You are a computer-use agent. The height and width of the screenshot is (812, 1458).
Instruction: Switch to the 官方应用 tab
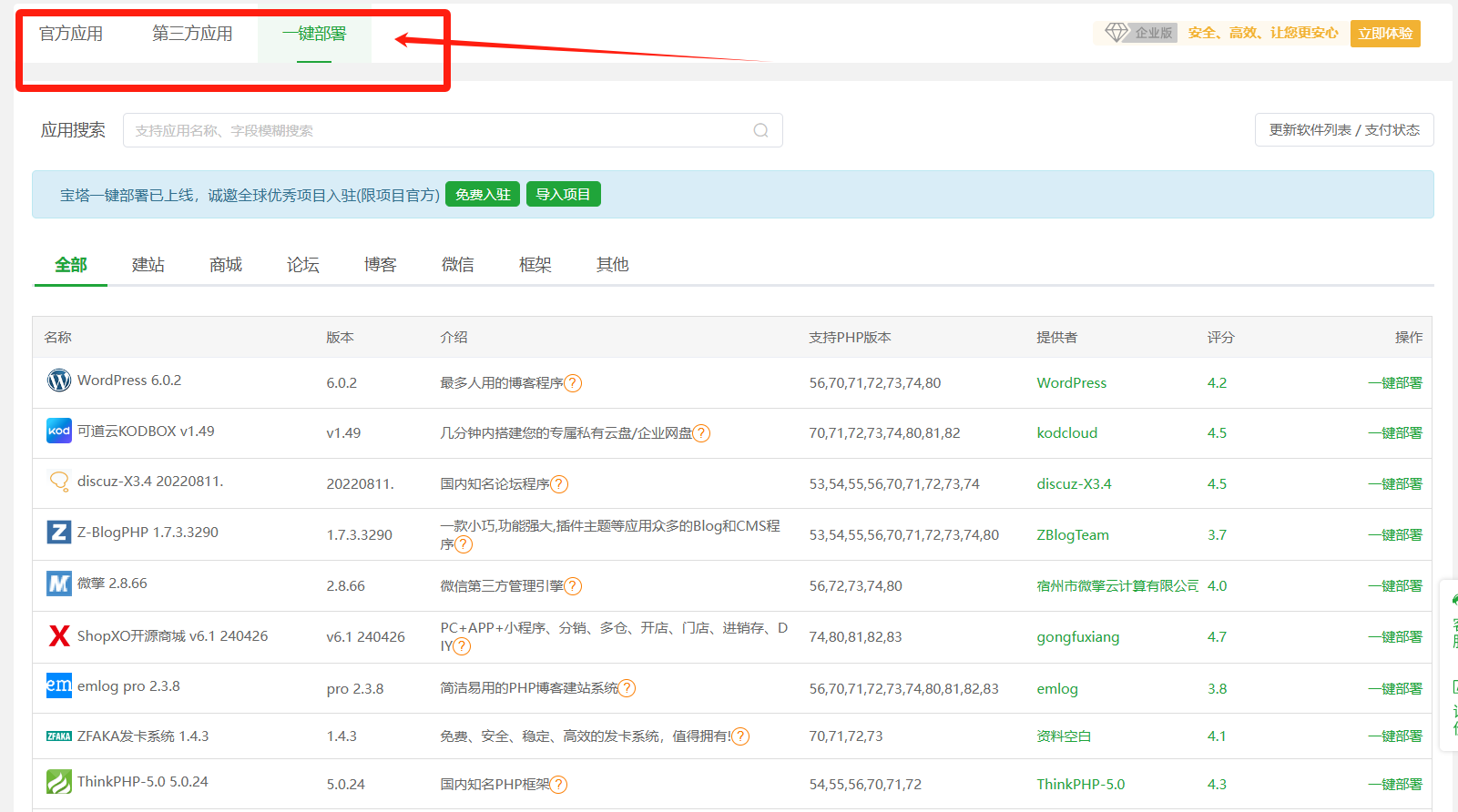click(x=71, y=34)
